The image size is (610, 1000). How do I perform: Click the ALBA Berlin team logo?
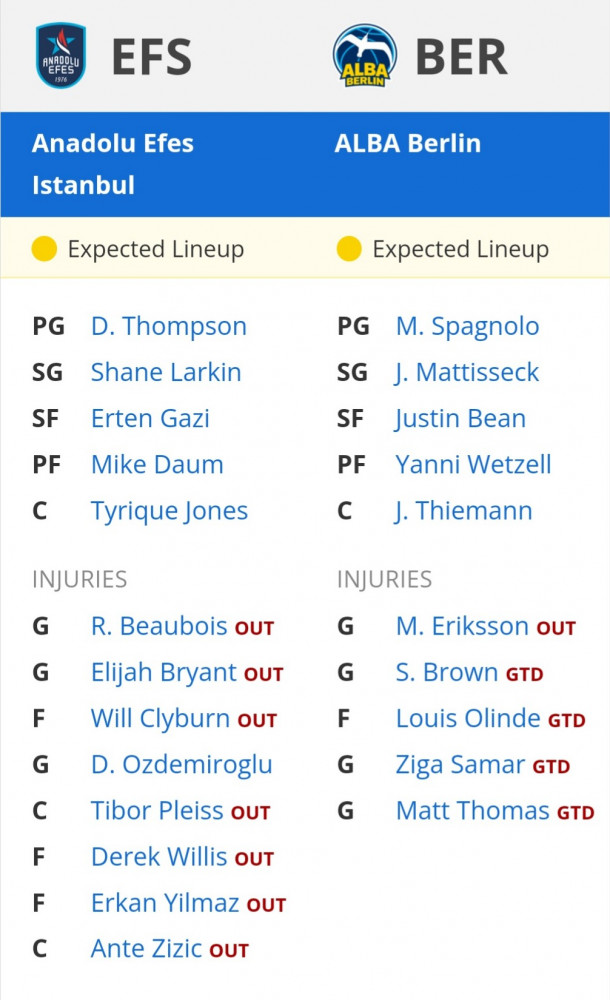[364, 55]
